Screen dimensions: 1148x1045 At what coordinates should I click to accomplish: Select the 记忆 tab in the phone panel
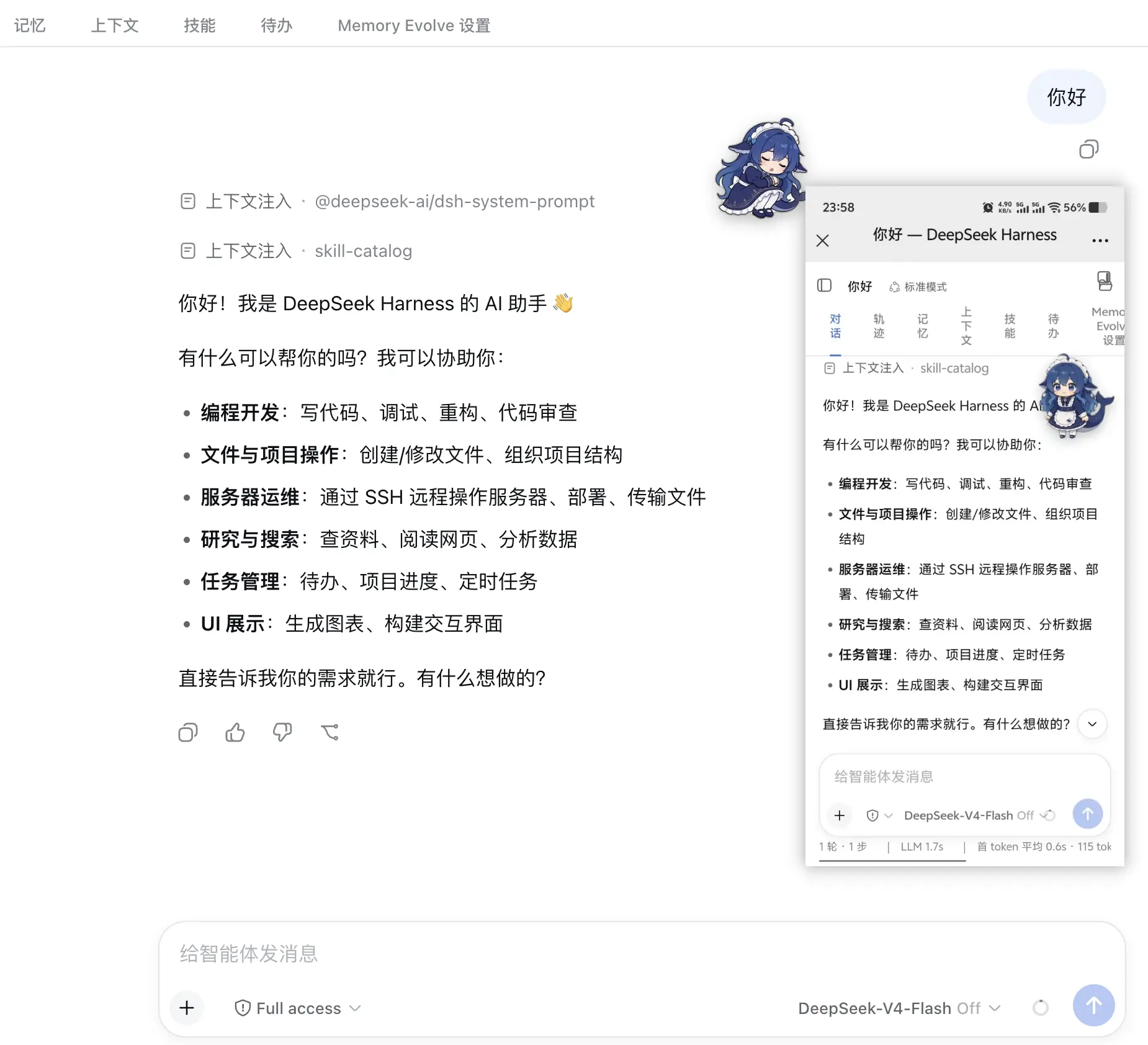pos(923,326)
